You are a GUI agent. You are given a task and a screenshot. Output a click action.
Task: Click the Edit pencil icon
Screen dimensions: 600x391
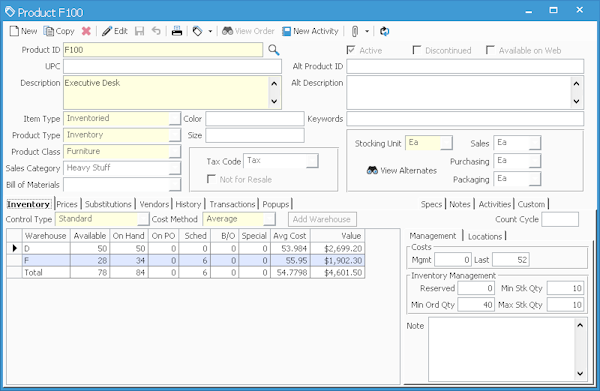[x=107, y=31]
